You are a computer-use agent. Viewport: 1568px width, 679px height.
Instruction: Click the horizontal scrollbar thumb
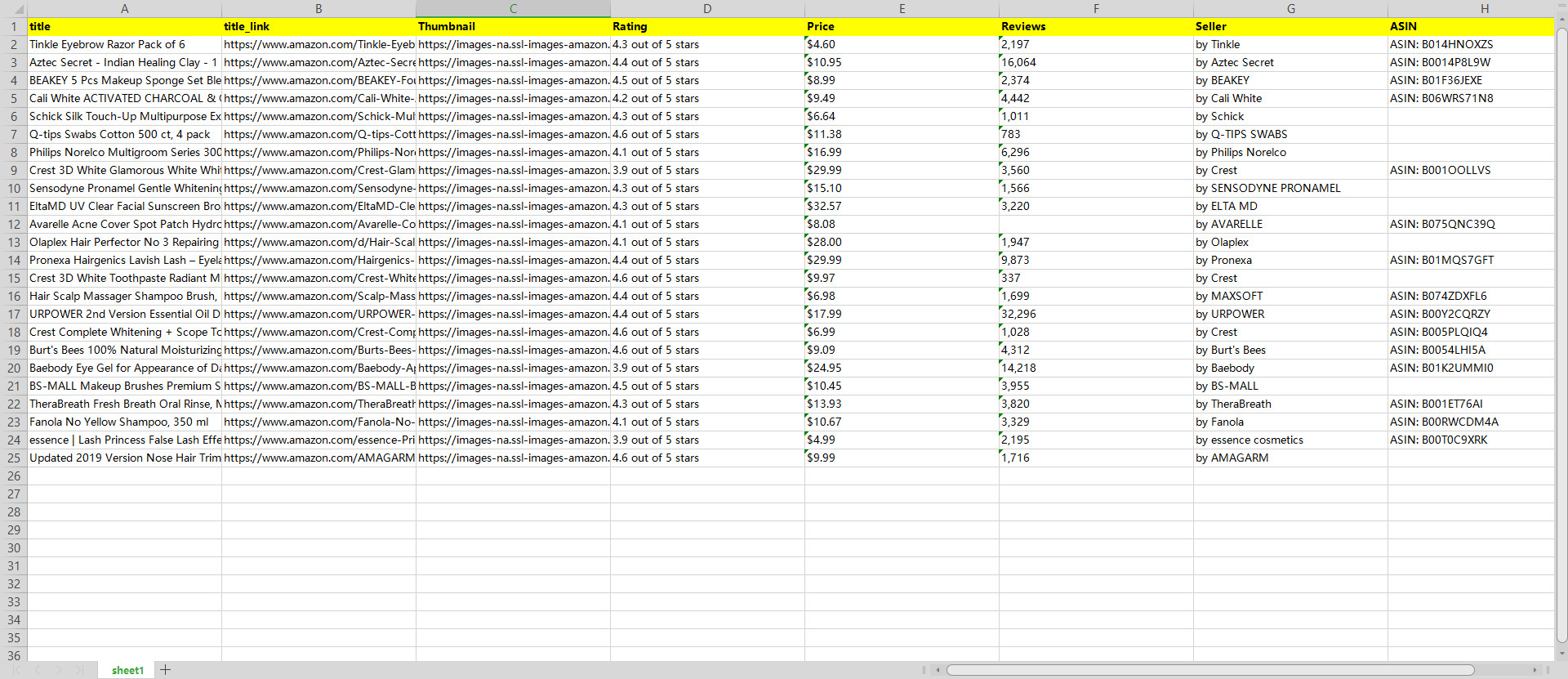point(1210,670)
